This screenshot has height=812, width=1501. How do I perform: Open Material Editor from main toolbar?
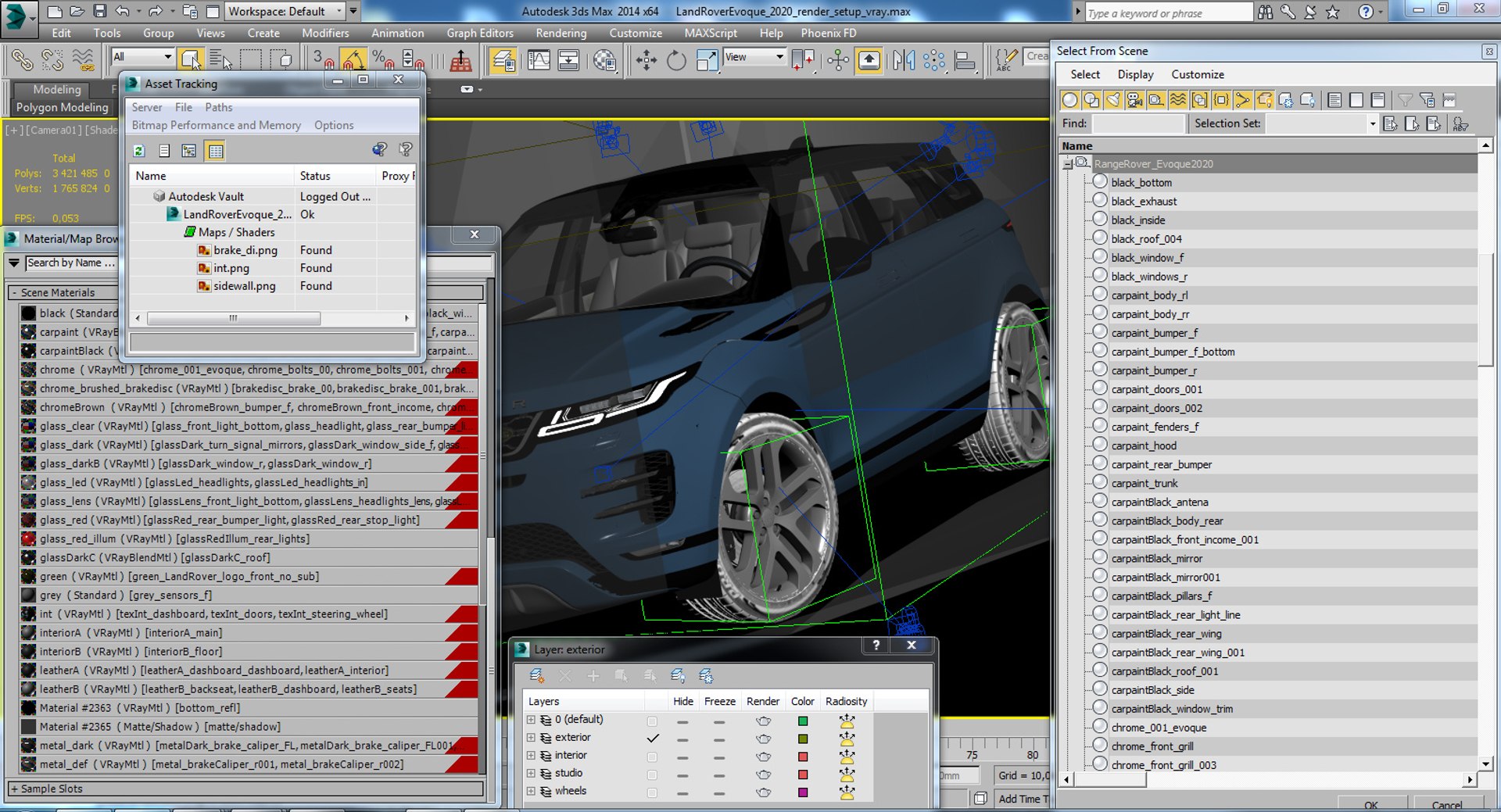coord(604,60)
